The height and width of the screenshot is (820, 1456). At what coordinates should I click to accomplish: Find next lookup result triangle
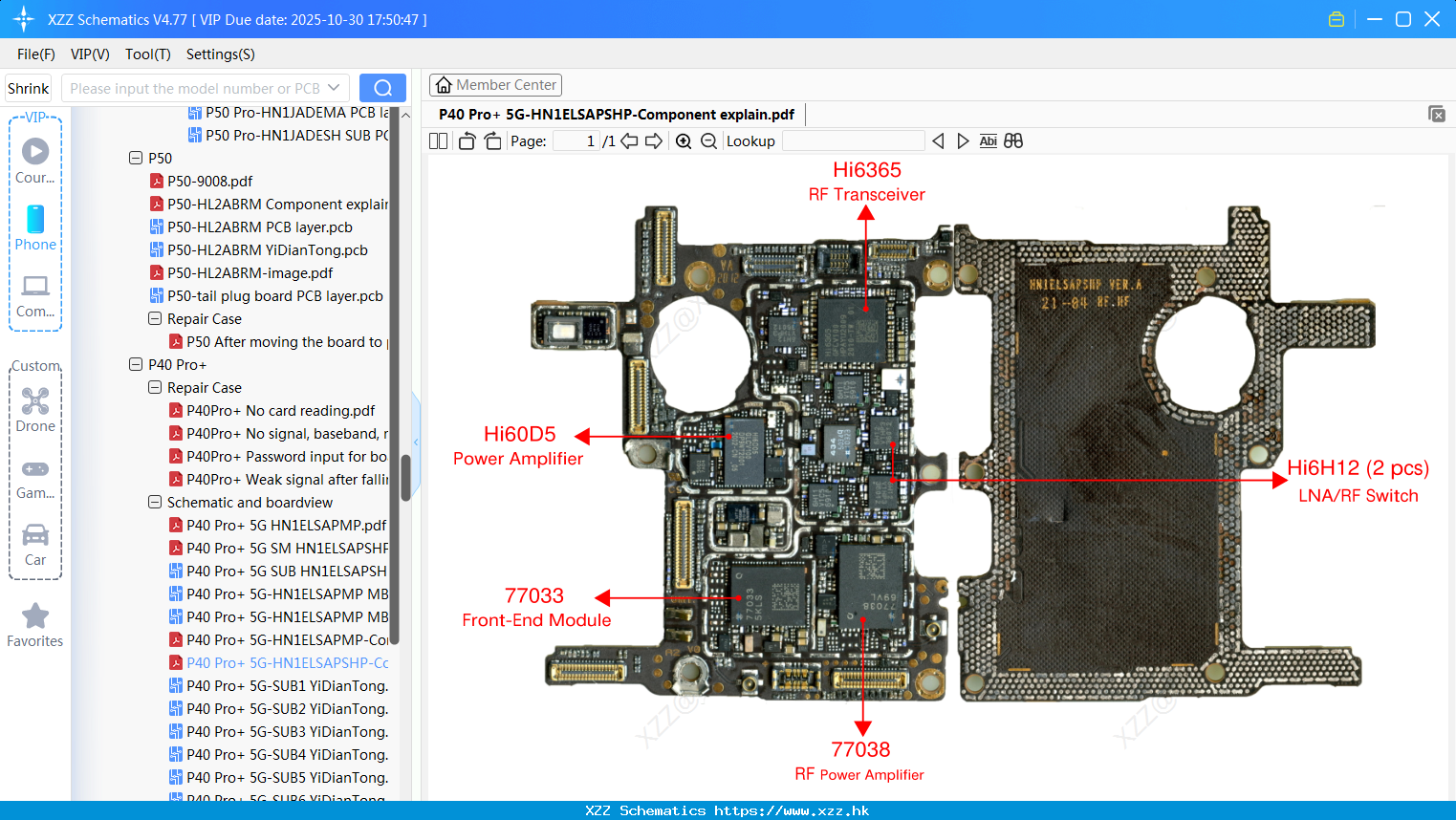[963, 141]
